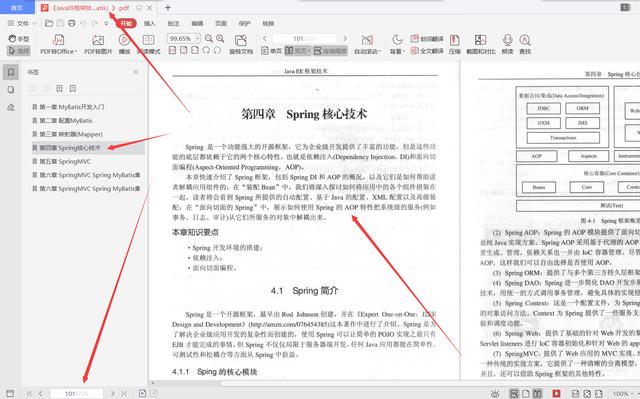Zoom out with minus magnifier
This screenshot has width=640, height=399.
pyautogui.click(x=209, y=38)
